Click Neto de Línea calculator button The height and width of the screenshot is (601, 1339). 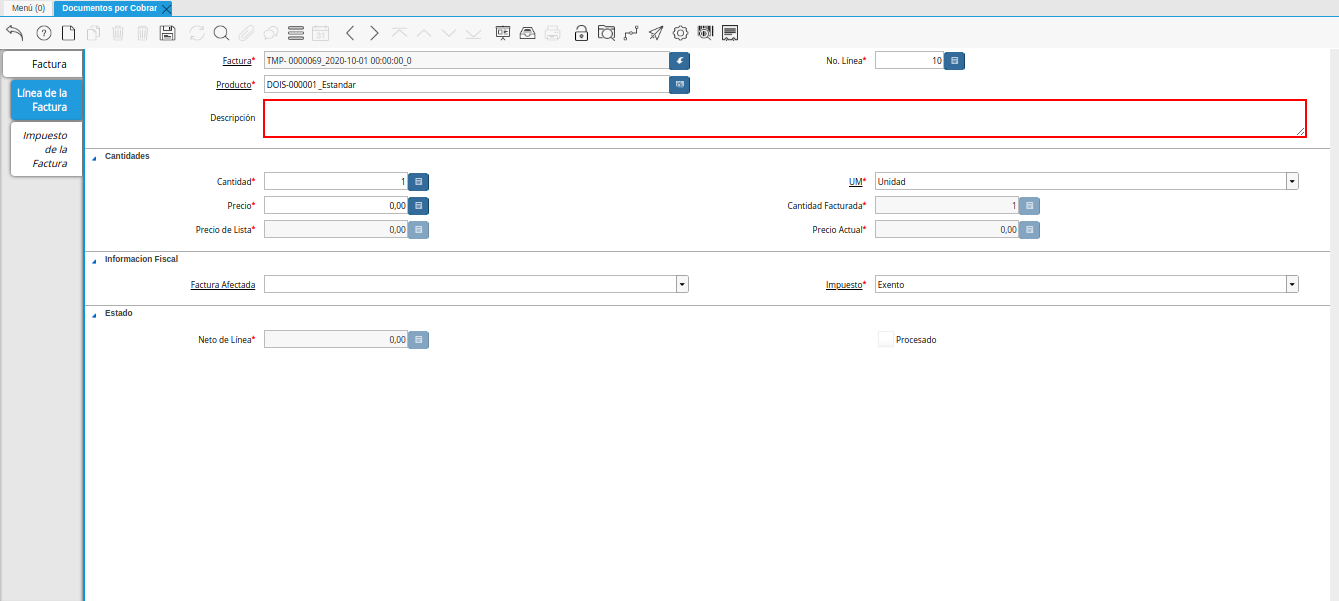pos(419,340)
